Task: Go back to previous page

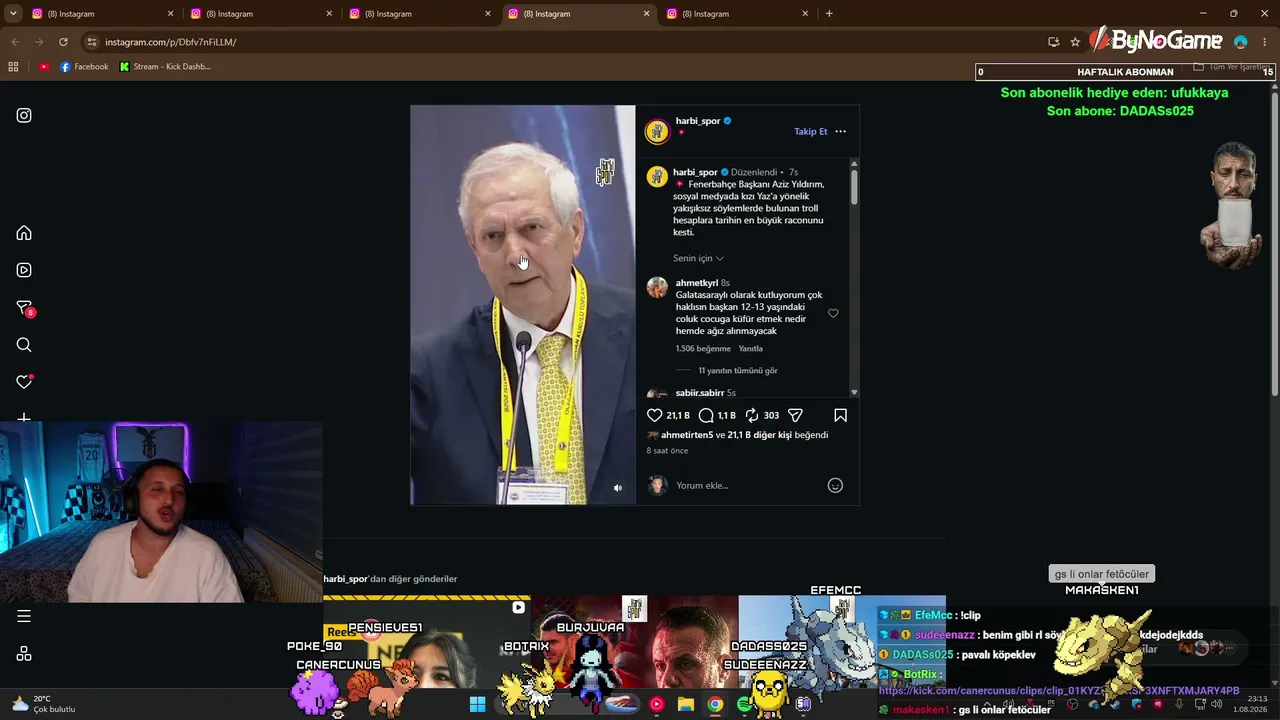Action: tap(15, 42)
